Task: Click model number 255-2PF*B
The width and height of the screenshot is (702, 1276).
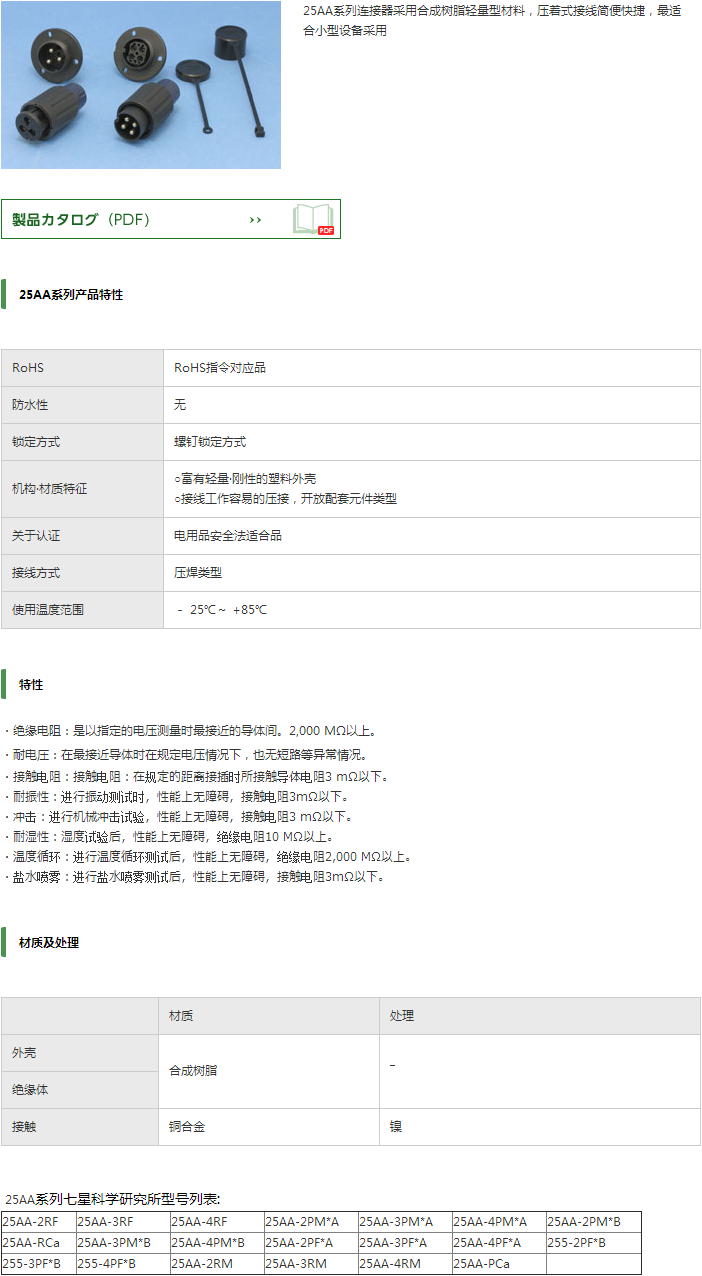Action: coord(577,1243)
